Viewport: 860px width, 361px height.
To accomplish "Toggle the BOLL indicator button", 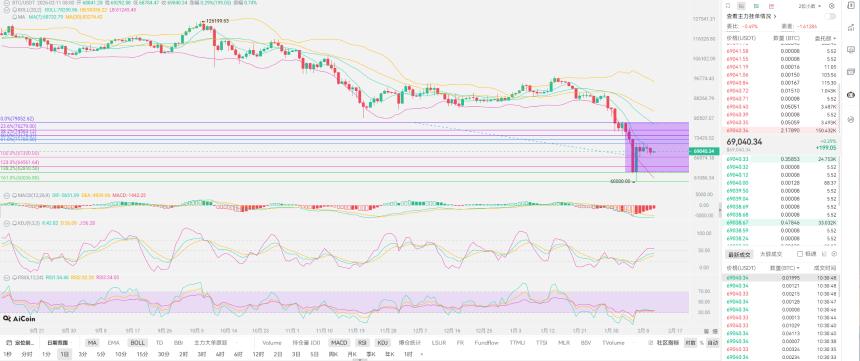I will tap(137, 343).
